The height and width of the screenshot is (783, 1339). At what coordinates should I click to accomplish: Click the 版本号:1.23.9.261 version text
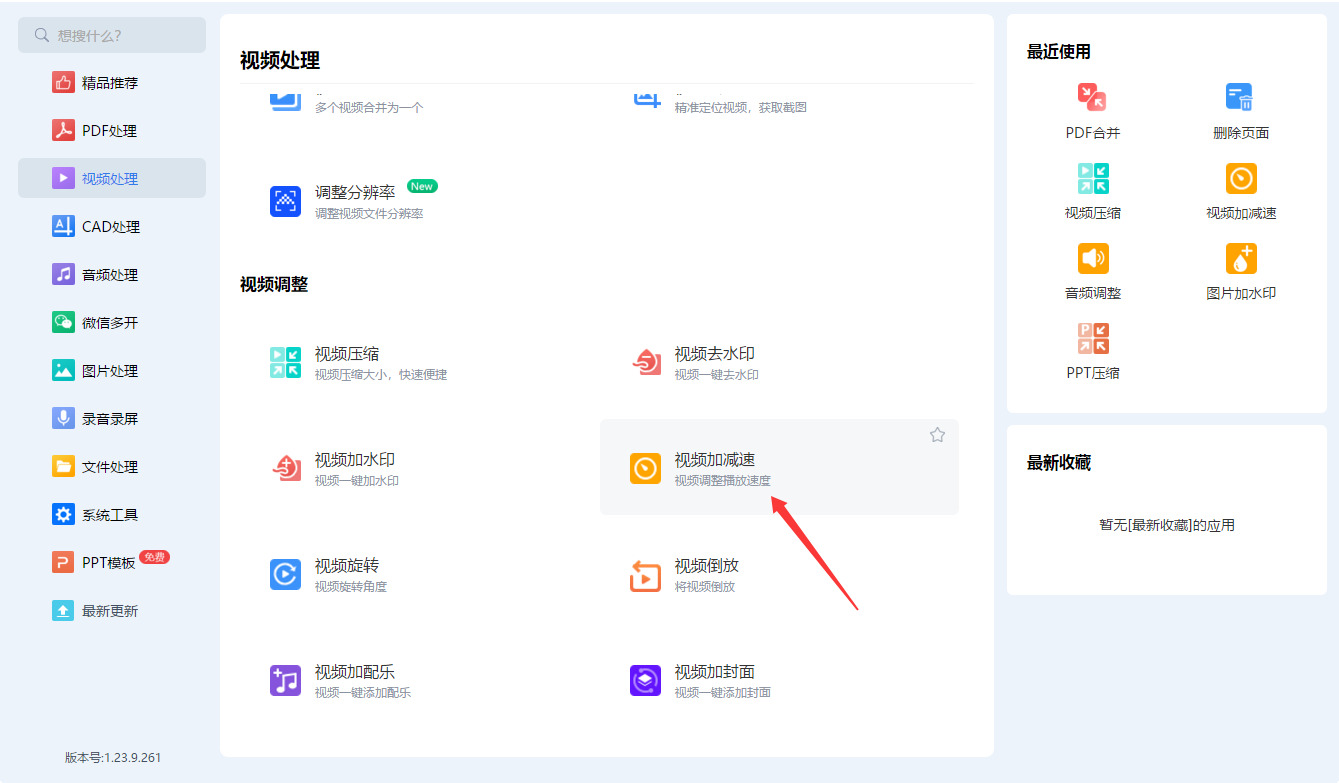113,758
